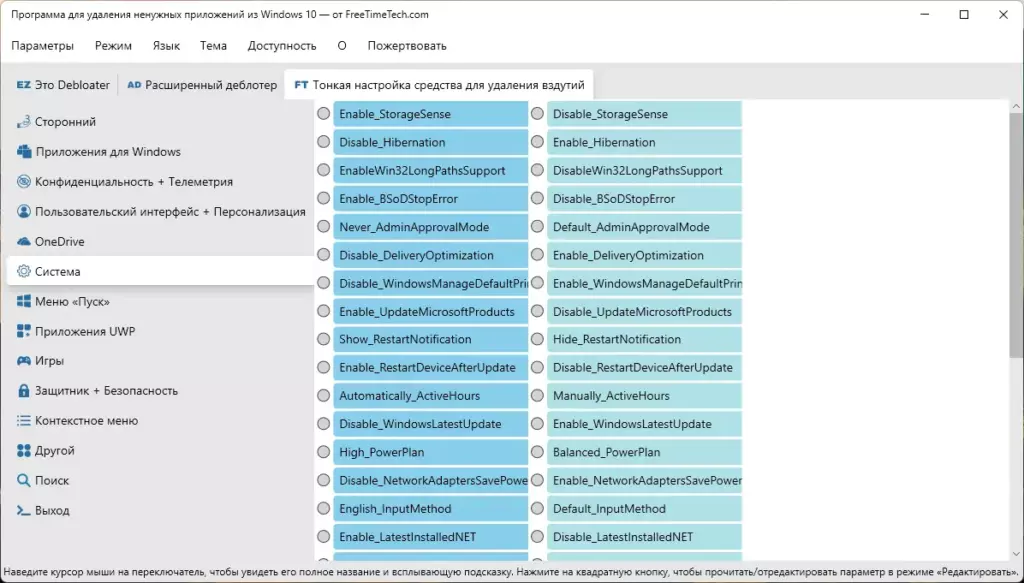This screenshot has height=583, width=1024.
Task: Click the AD icon of Расширенный деблотер tab
Action: point(134,85)
